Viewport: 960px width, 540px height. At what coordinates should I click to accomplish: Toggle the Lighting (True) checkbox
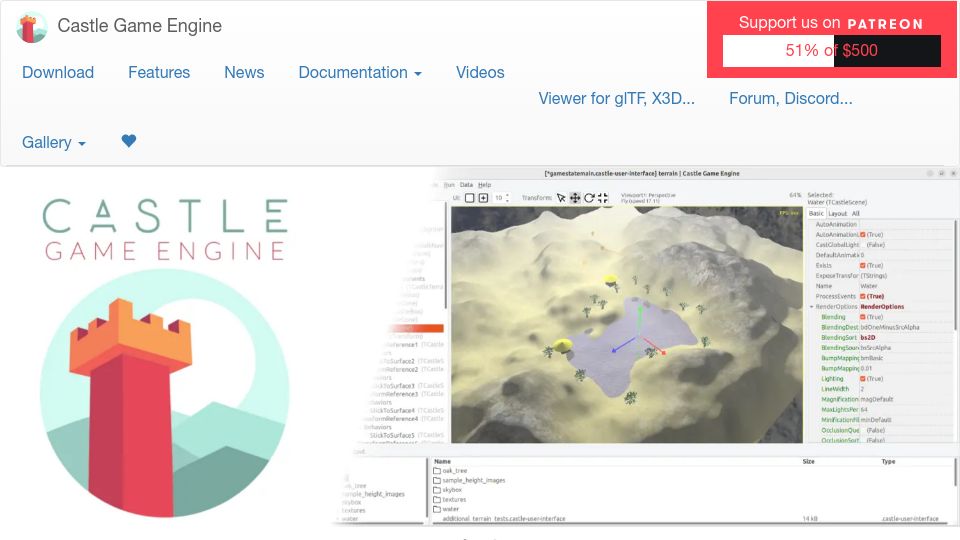(x=863, y=379)
